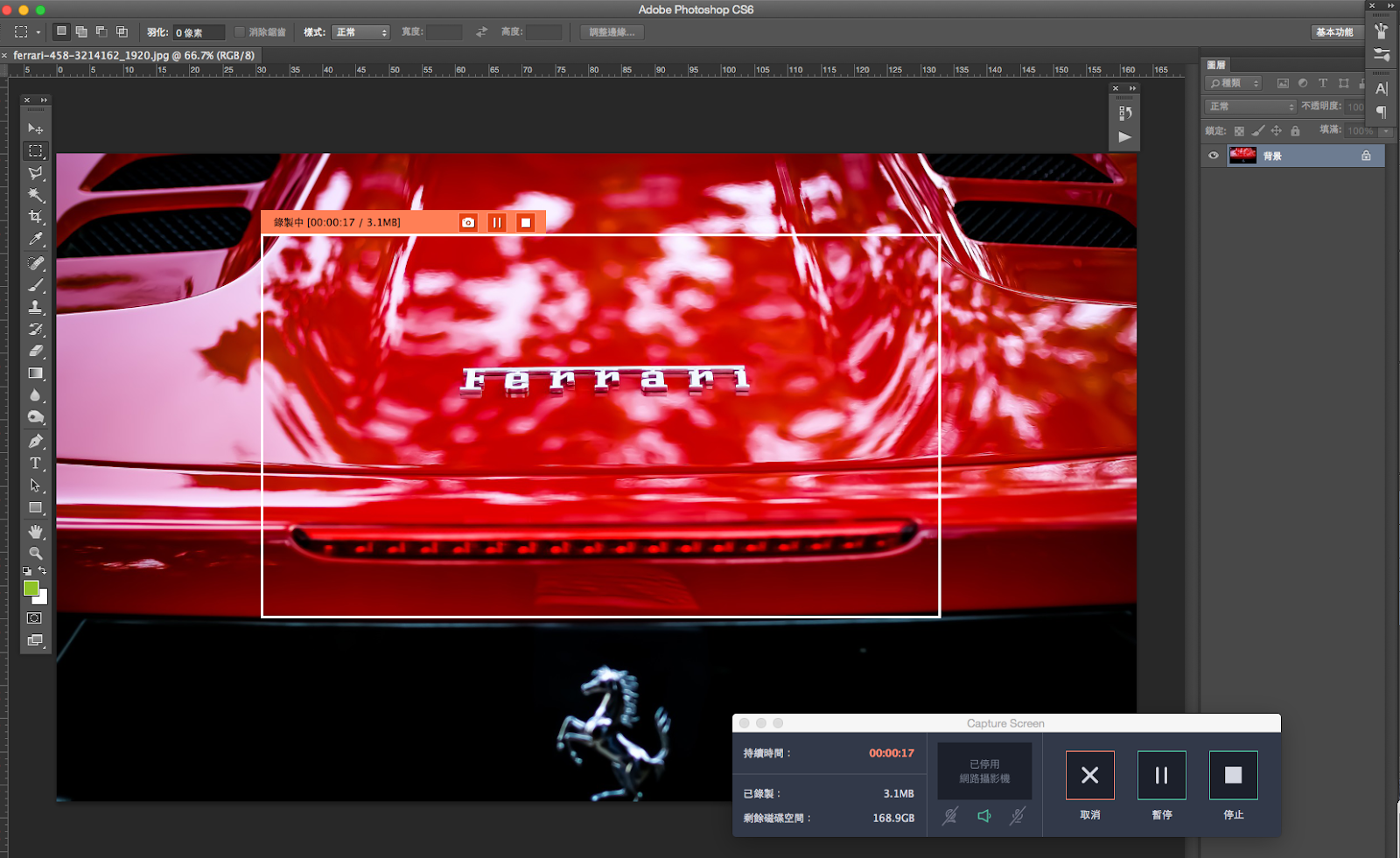Select the Crop tool
The width and height of the screenshot is (1400, 858).
[35, 217]
